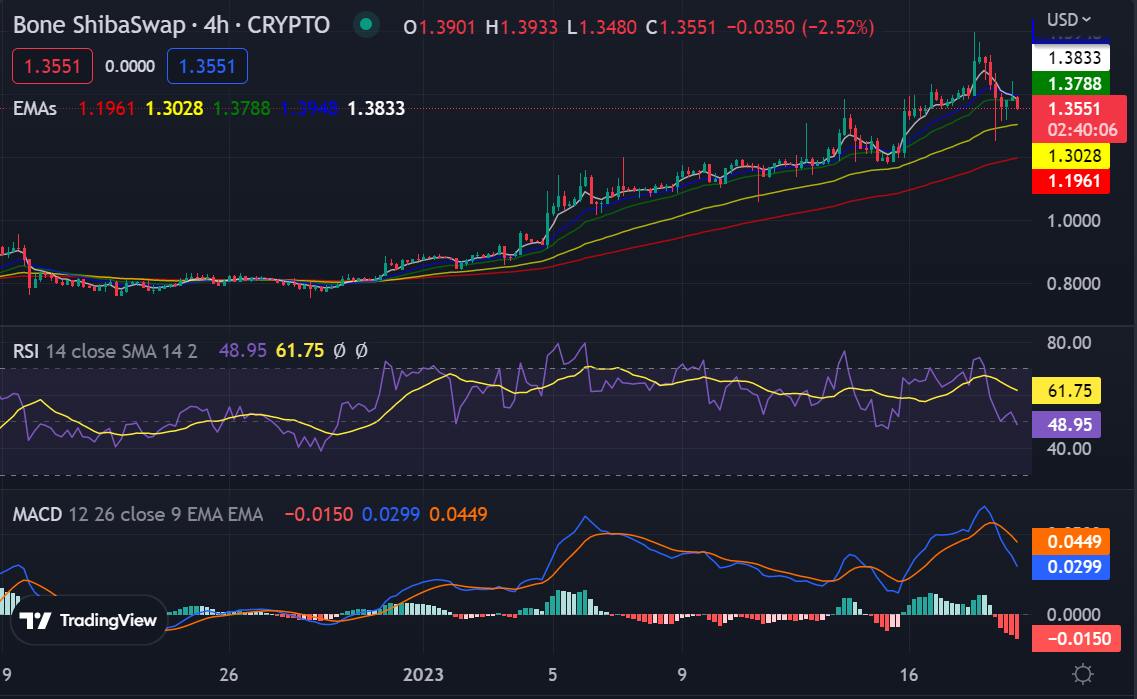The image size is (1137, 699).
Task: Open the USD currency dropdown
Action: coord(1069,18)
